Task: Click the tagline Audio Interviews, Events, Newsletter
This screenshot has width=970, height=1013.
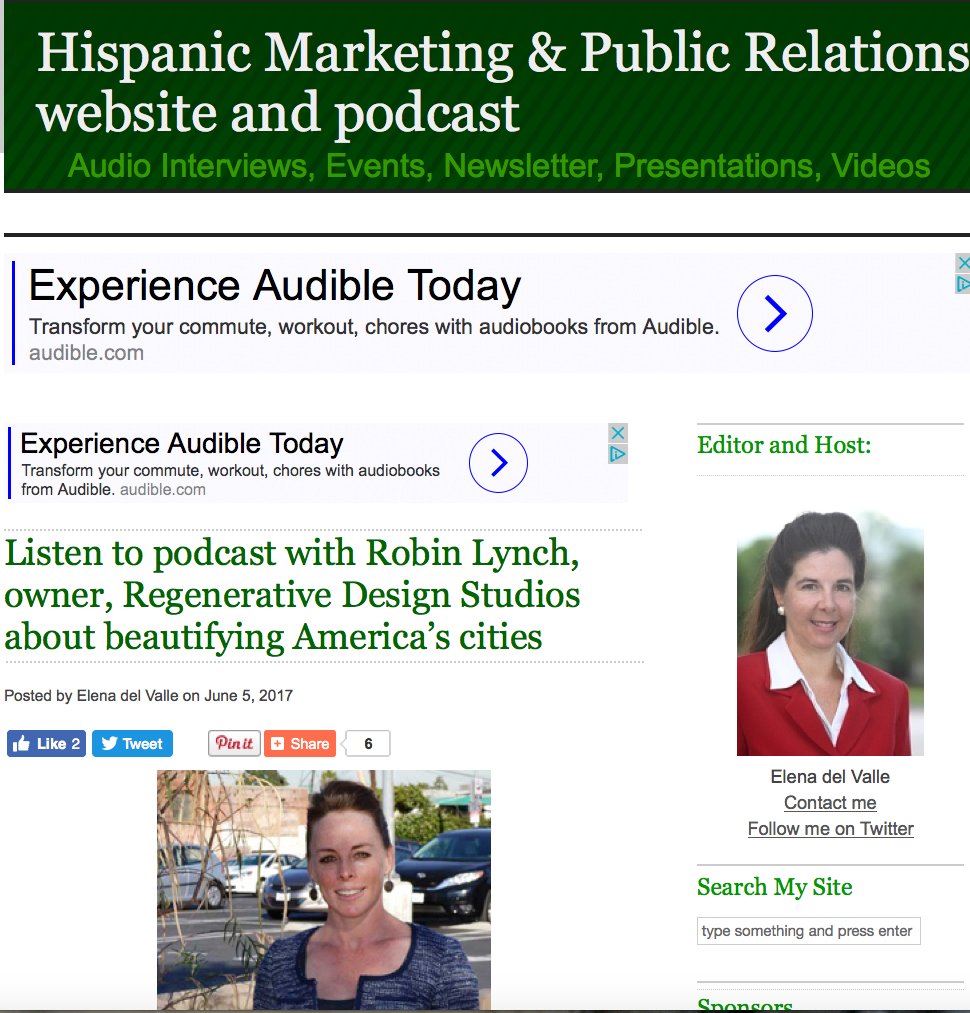Action: (x=498, y=165)
